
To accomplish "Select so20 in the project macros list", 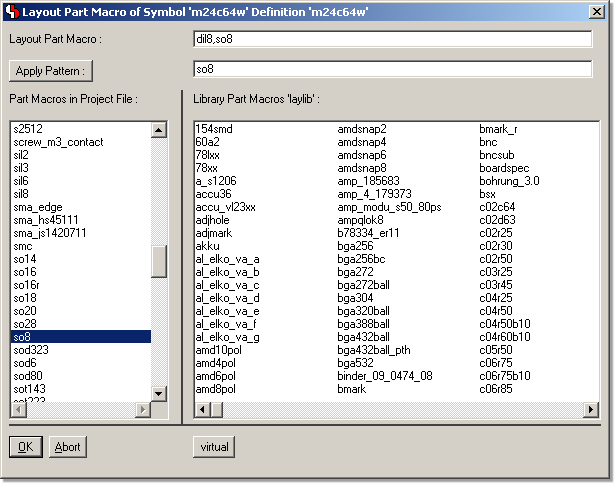I will click(x=25, y=311).
